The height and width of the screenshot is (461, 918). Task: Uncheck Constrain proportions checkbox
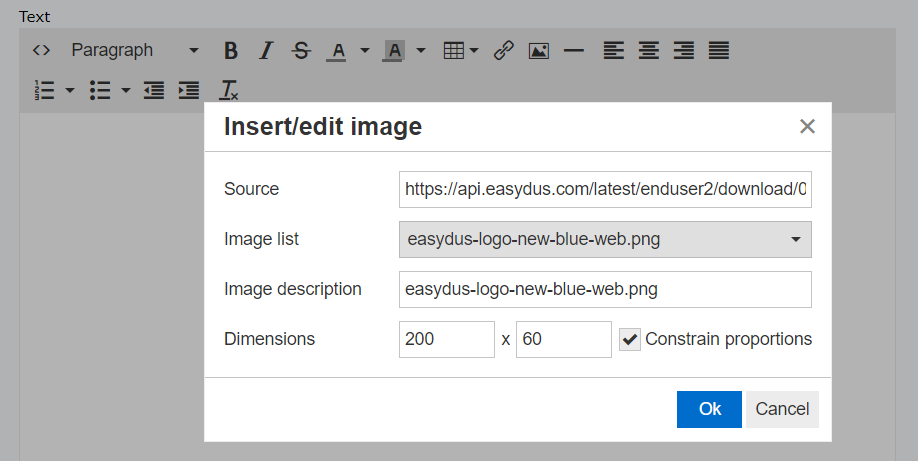click(x=630, y=339)
